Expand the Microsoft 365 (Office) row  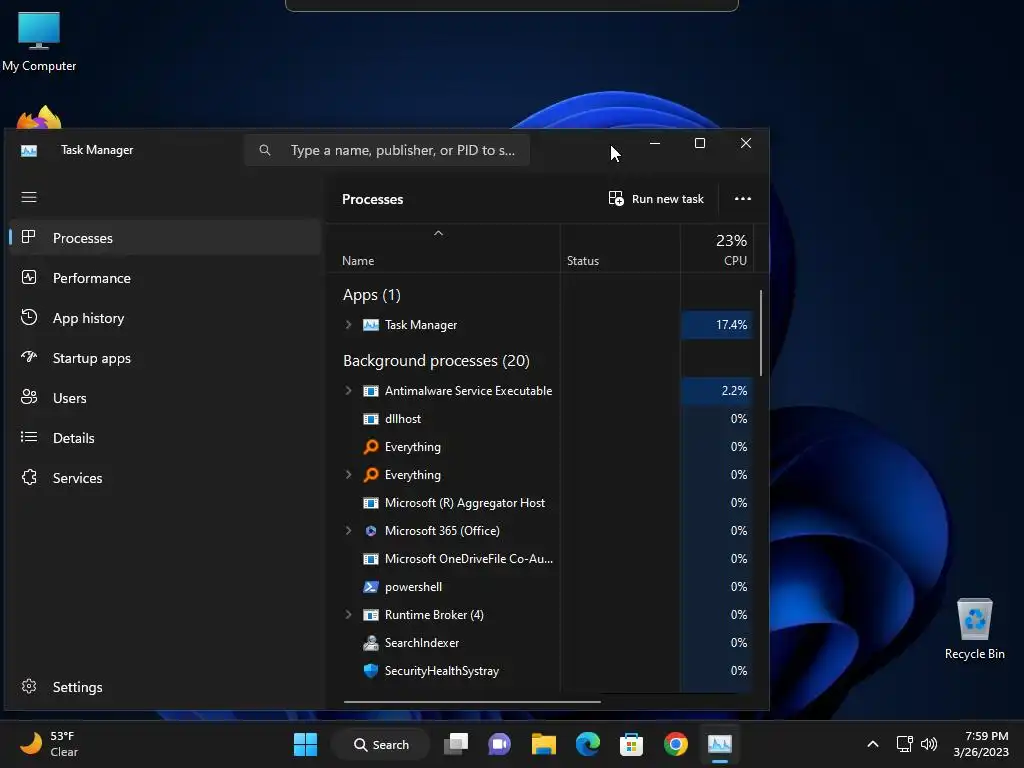tap(348, 531)
